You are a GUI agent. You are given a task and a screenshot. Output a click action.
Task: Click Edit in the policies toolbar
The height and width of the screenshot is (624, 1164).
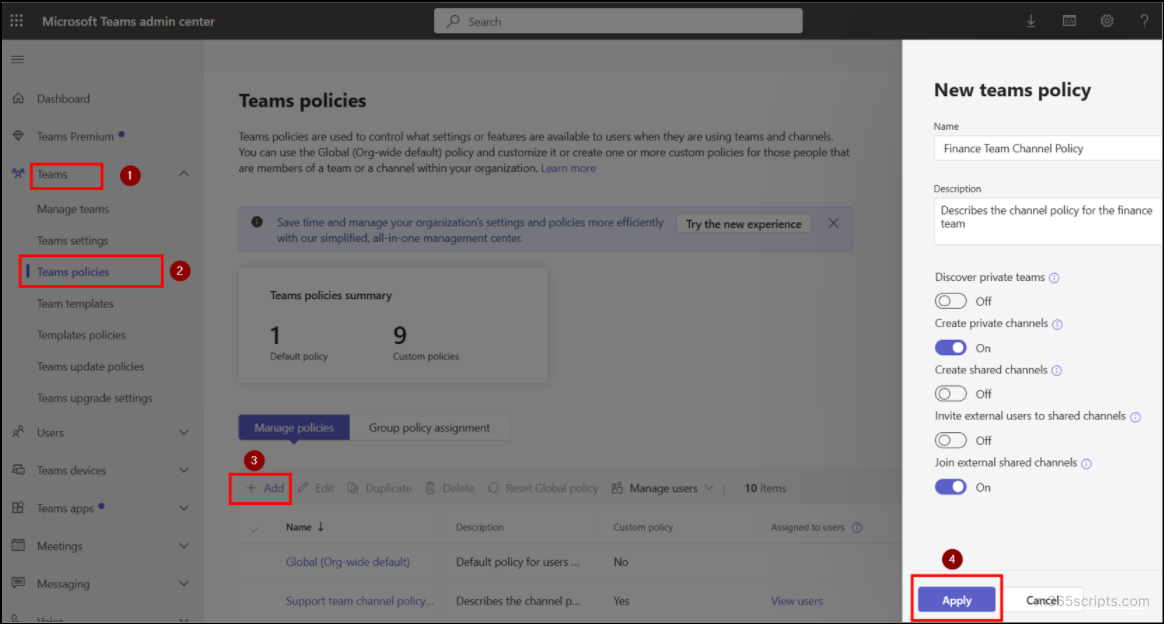coord(316,488)
